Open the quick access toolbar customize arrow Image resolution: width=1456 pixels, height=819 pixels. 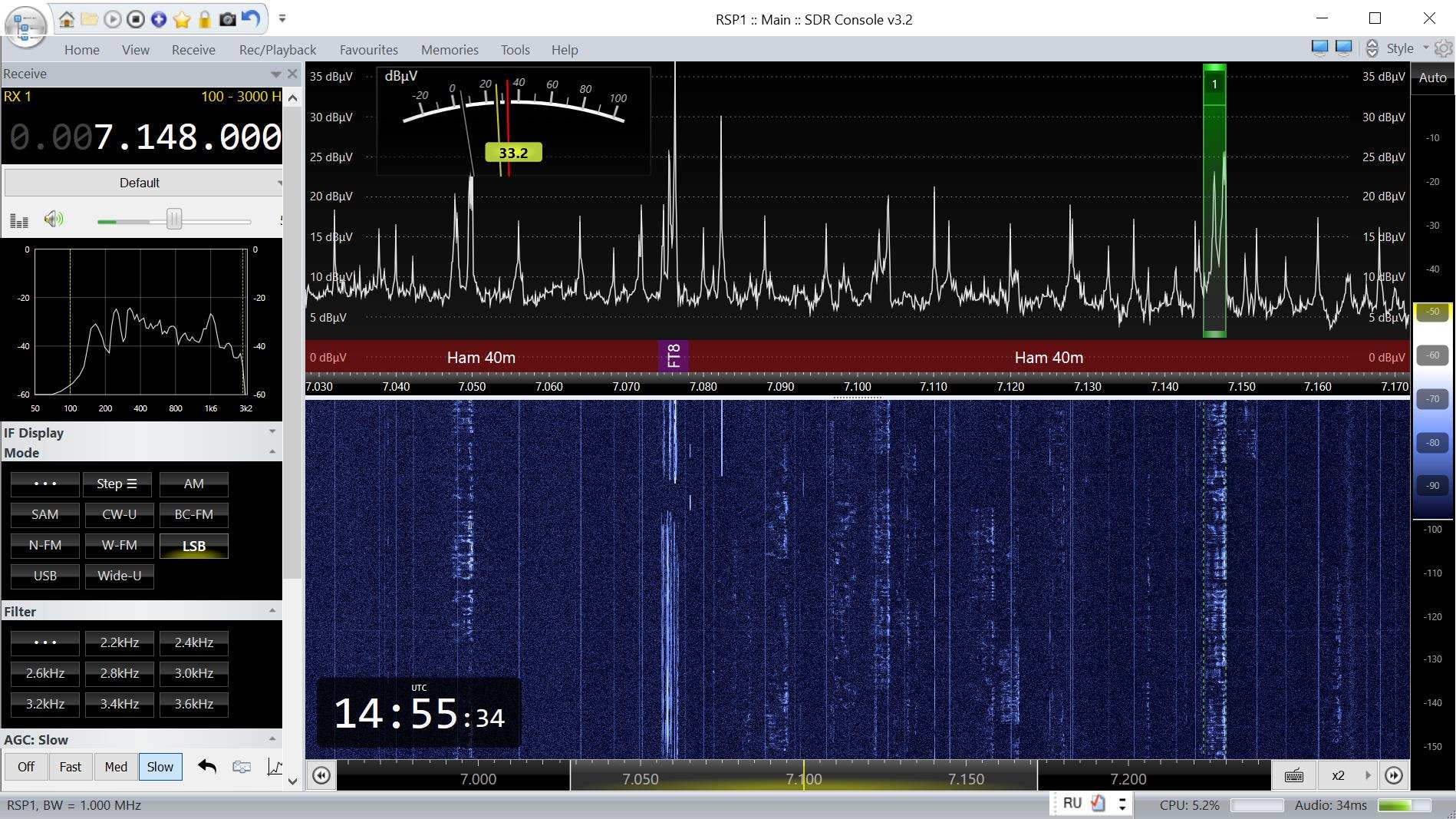pyautogui.click(x=282, y=18)
